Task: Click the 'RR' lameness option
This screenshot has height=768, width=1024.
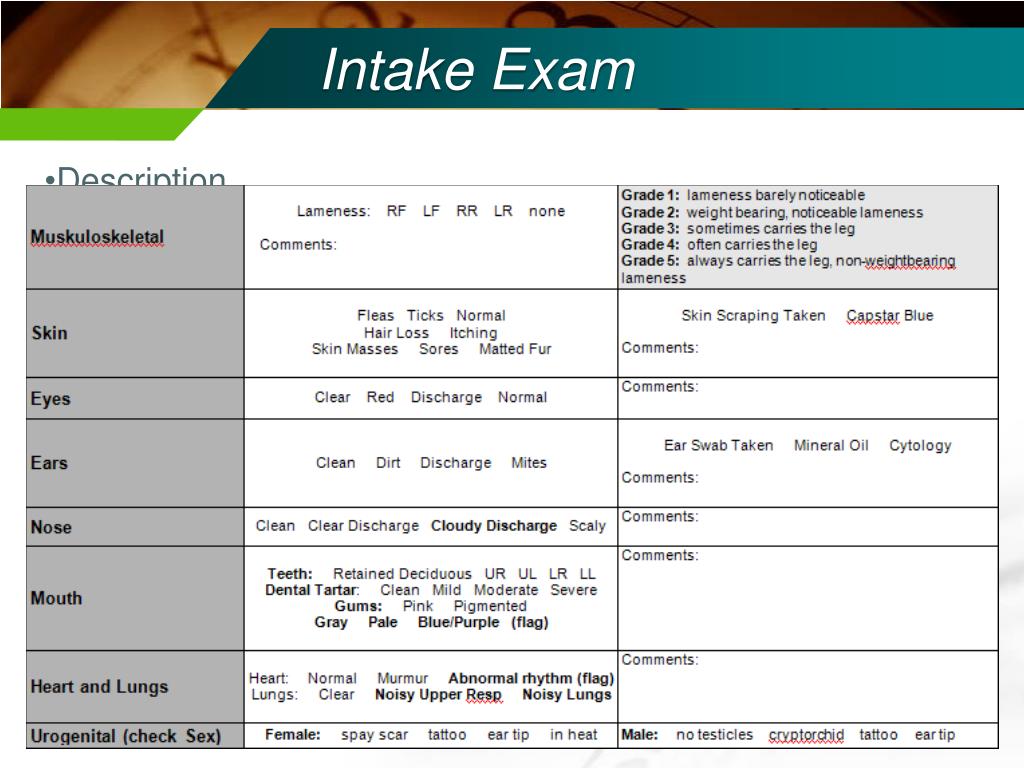Action: pyautogui.click(x=467, y=211)
